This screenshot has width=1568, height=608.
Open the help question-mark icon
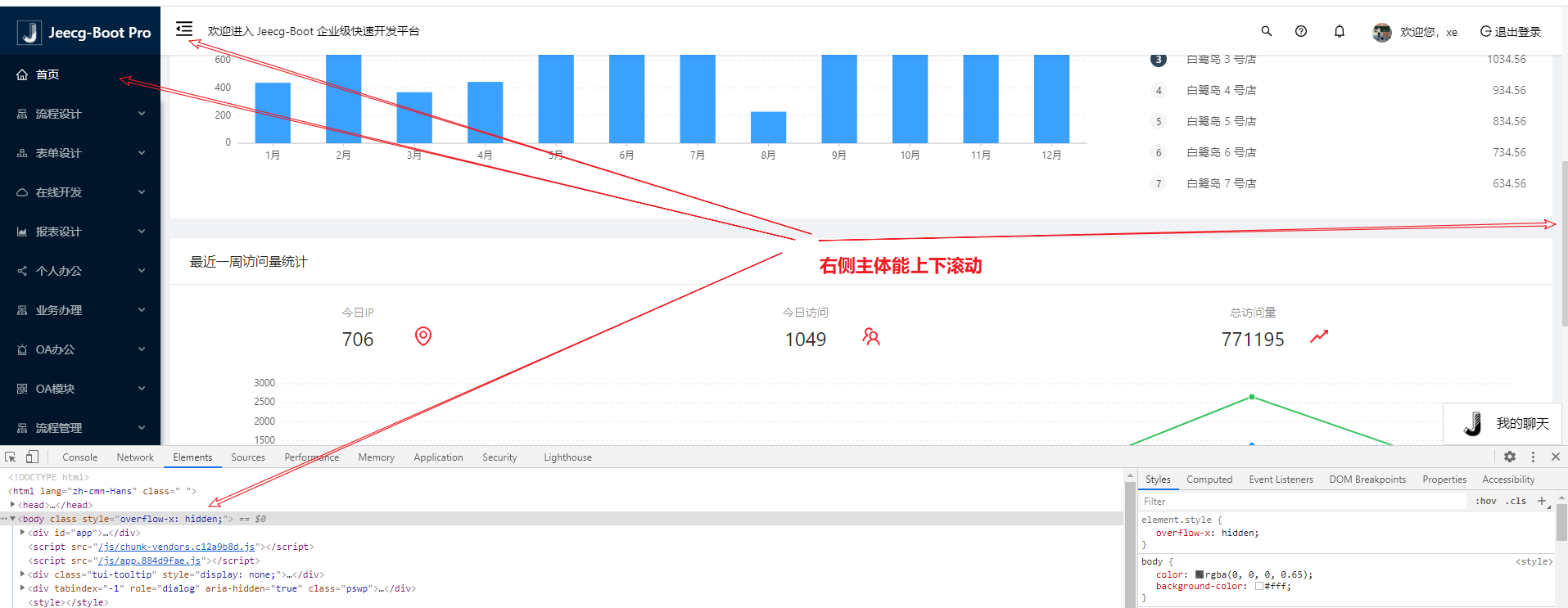pos(1301,31)
